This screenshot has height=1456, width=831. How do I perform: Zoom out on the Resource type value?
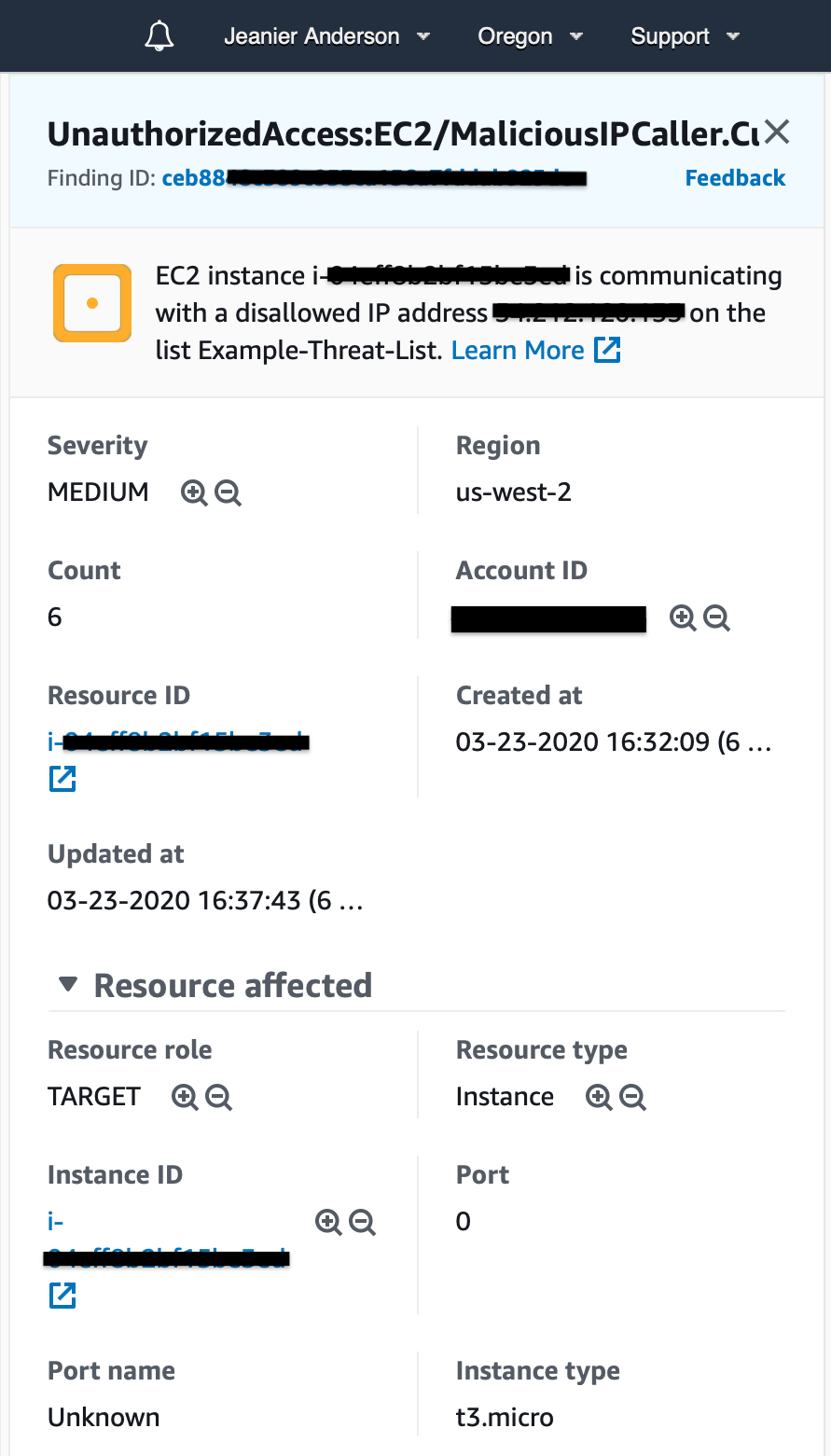click(633, 1097)
